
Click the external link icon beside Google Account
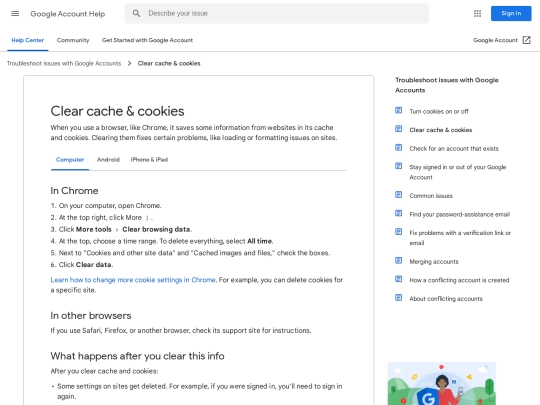tap(526, 40)
